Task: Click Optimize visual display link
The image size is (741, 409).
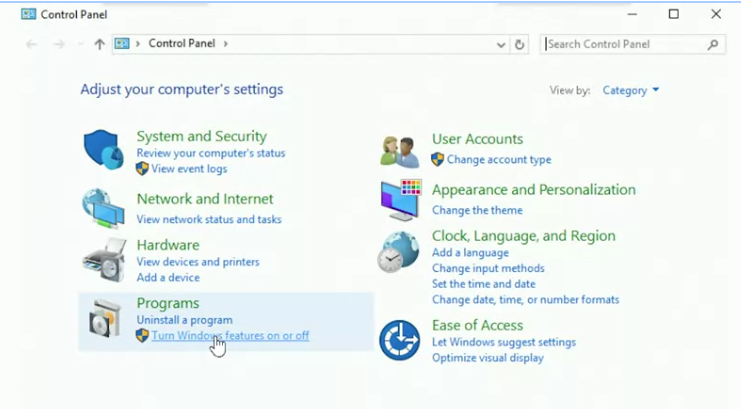Action: coord(488,358)
